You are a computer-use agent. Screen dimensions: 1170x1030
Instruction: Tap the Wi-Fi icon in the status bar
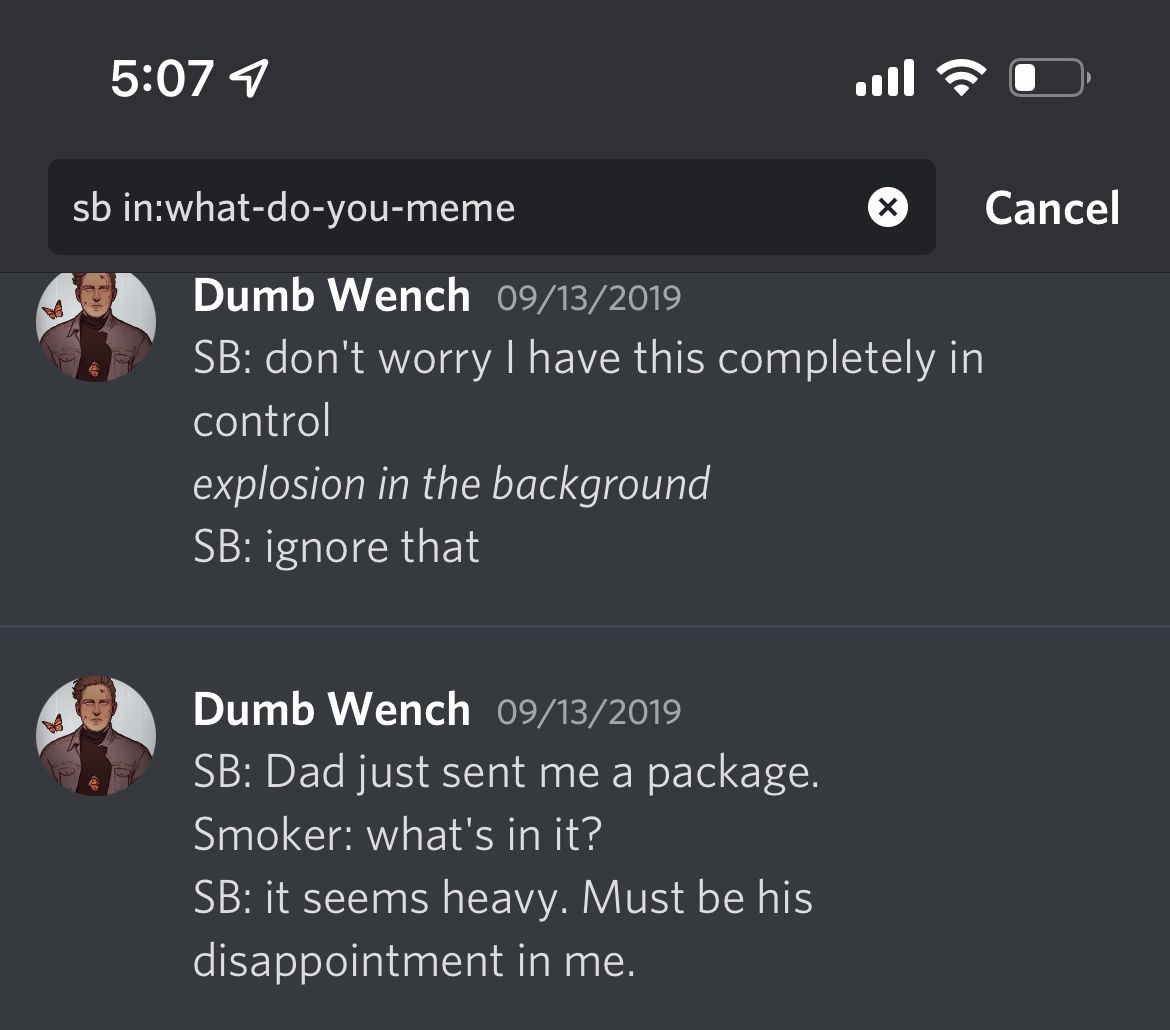click(960, 78)
